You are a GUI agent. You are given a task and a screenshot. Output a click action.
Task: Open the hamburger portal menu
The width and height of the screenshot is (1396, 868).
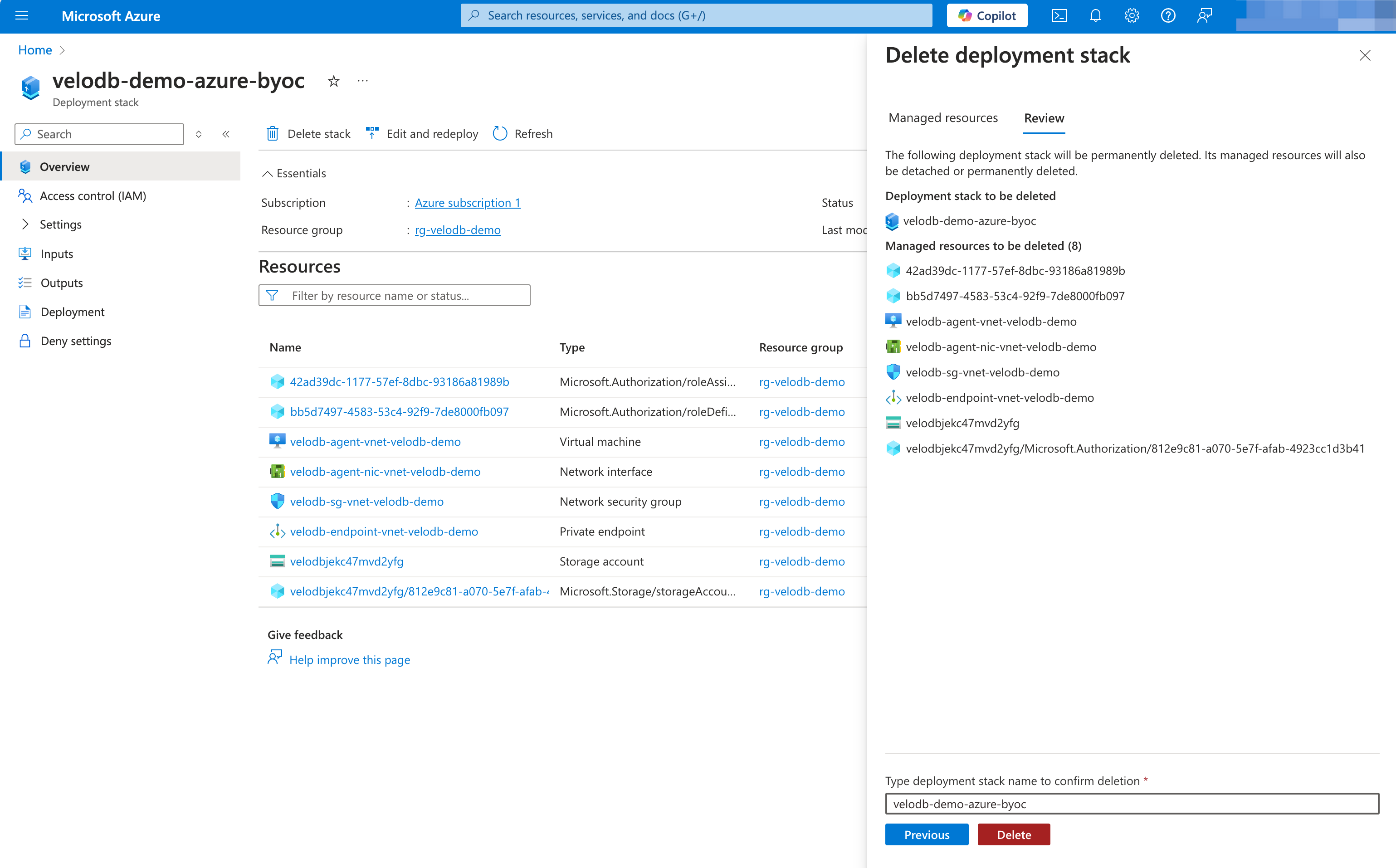[x=22, y=15]
